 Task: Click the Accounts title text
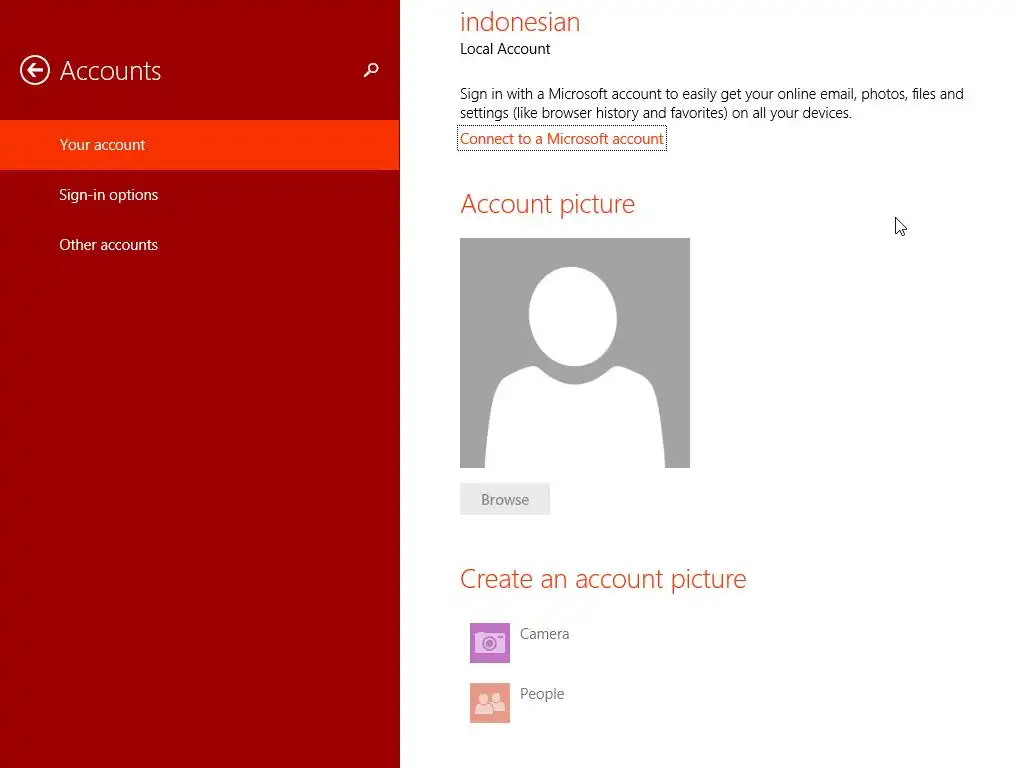coord(110,71)
